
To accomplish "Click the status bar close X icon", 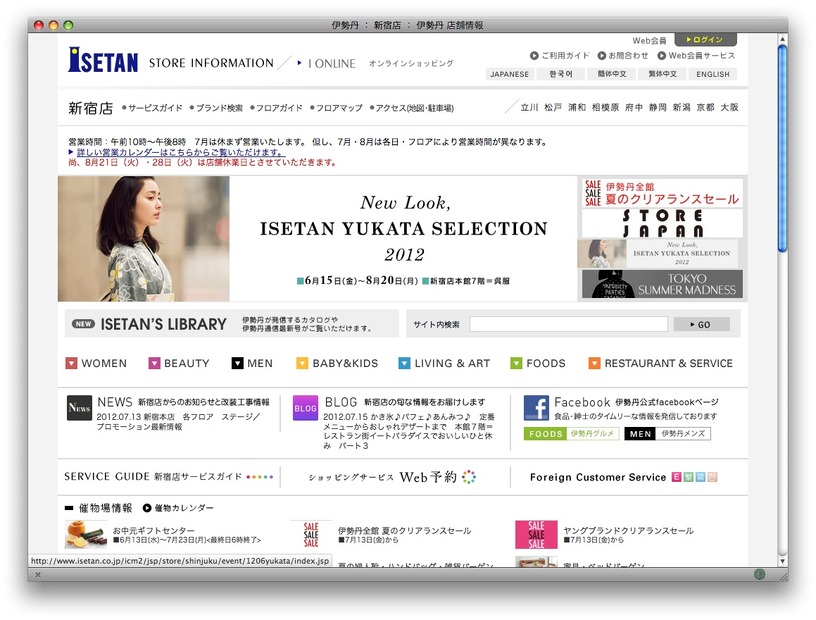I will (37, 575).
